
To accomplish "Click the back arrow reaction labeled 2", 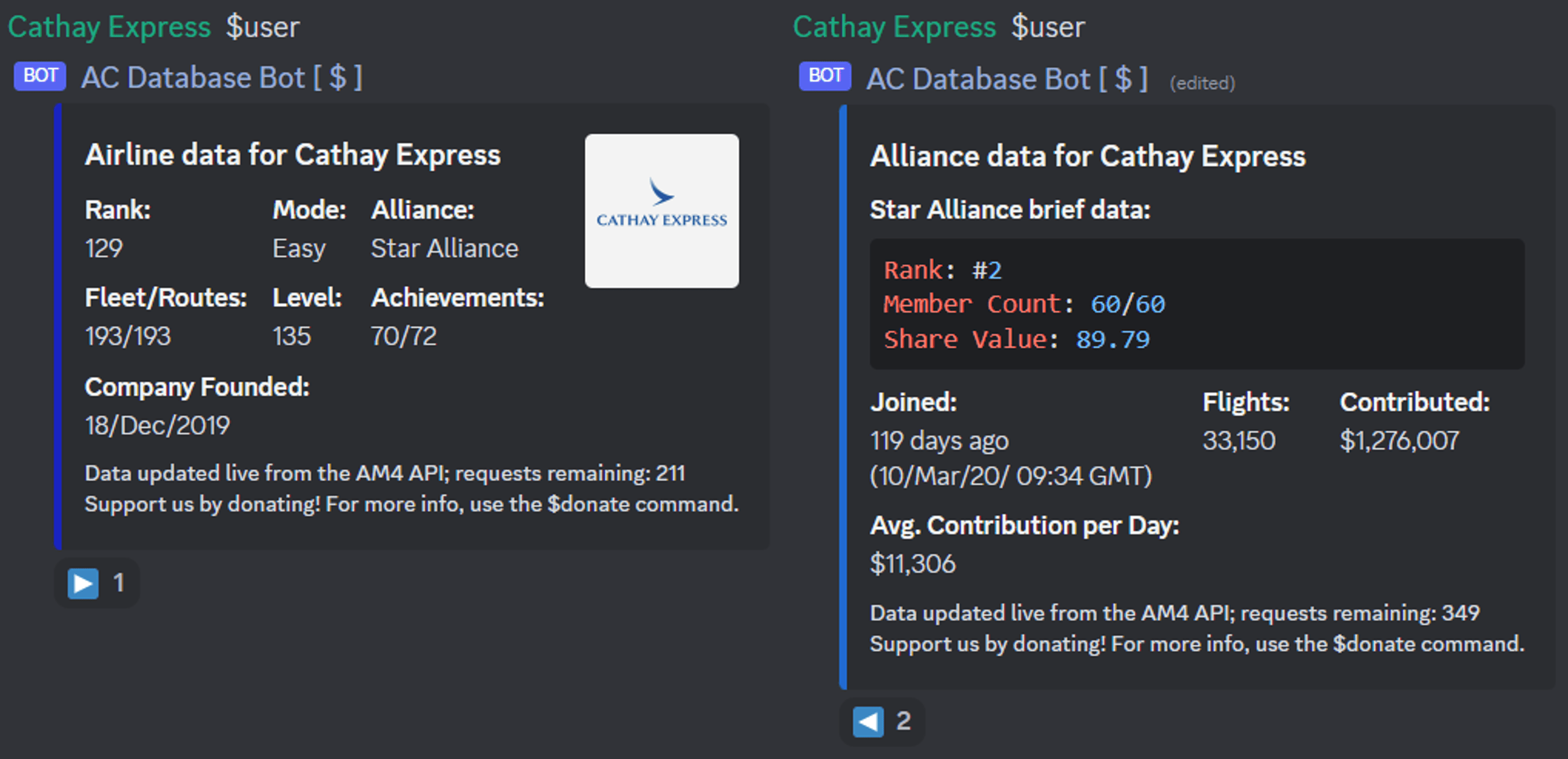I will point(881,721).
